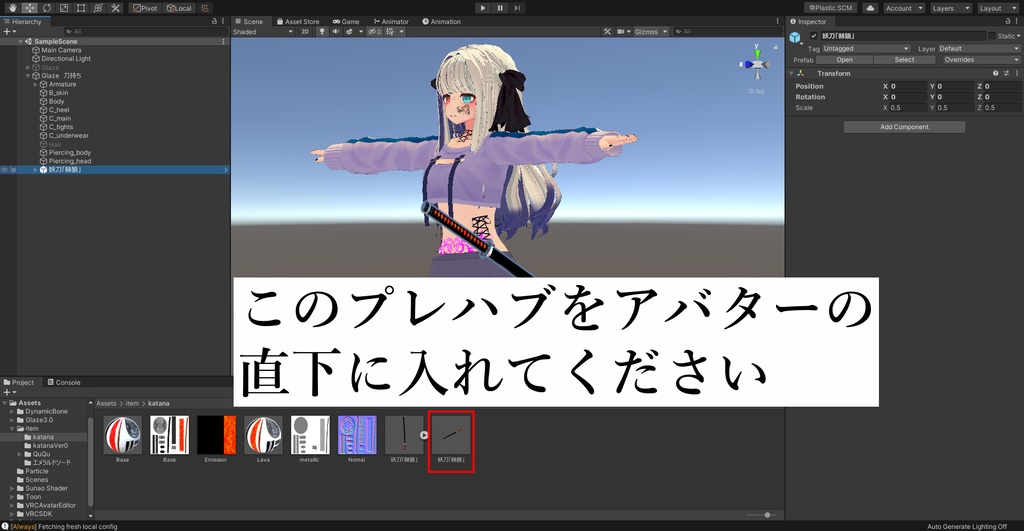Open the scene component tools icon
This screenshot has width=1024, height=531.
(x=607, y=31)
